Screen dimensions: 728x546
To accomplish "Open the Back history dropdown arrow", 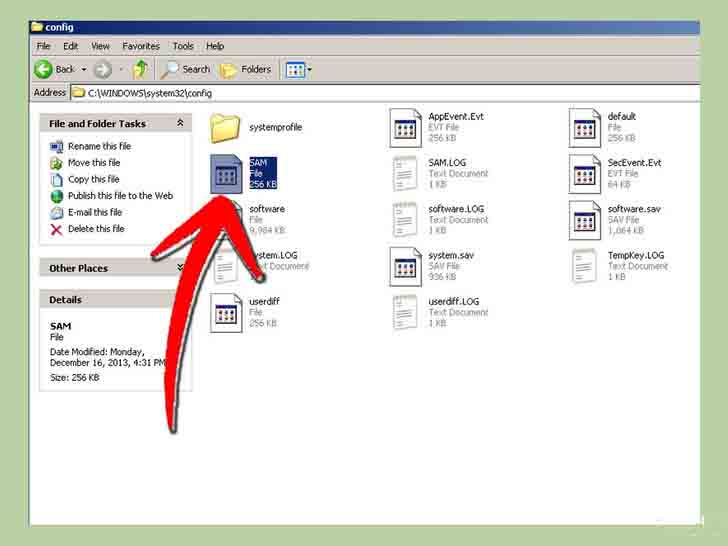I will coord(84,70).
